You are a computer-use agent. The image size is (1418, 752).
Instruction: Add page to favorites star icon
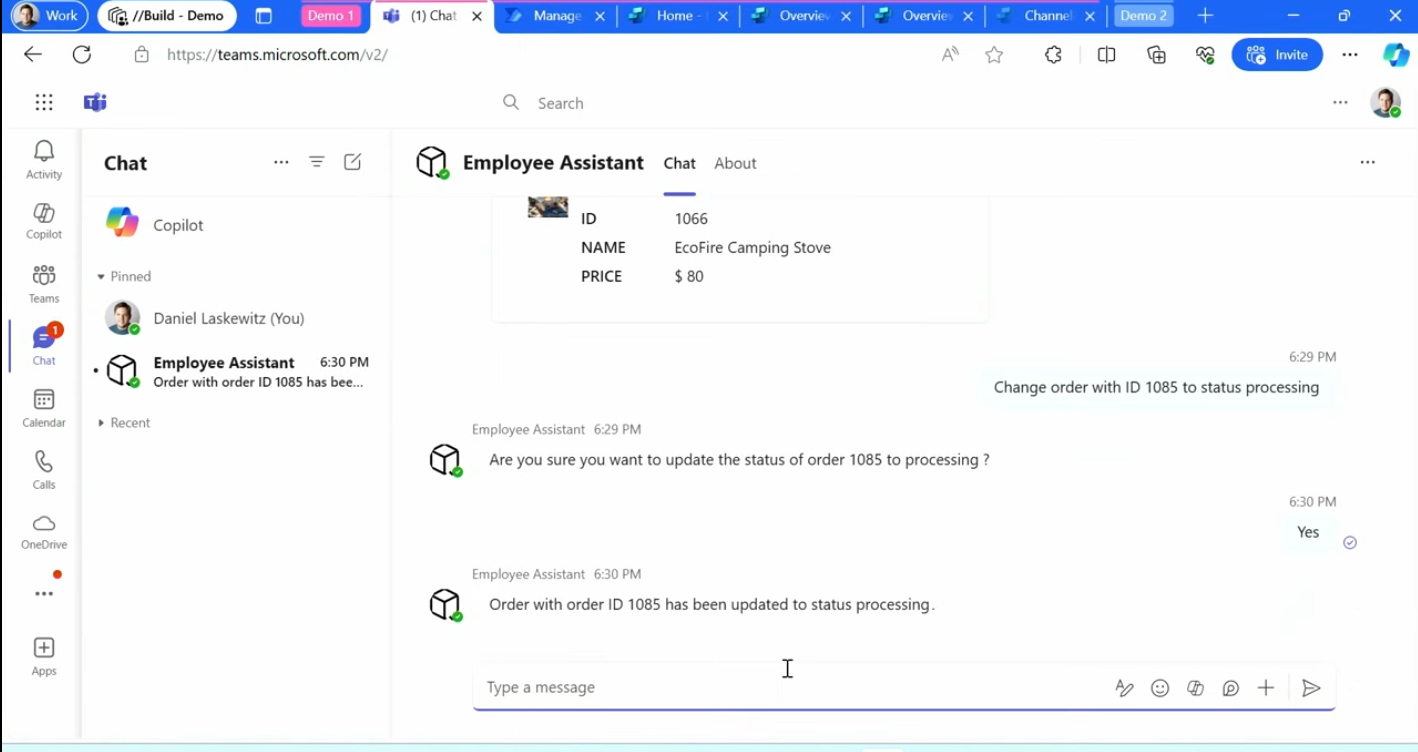click(x=994, y=55)
